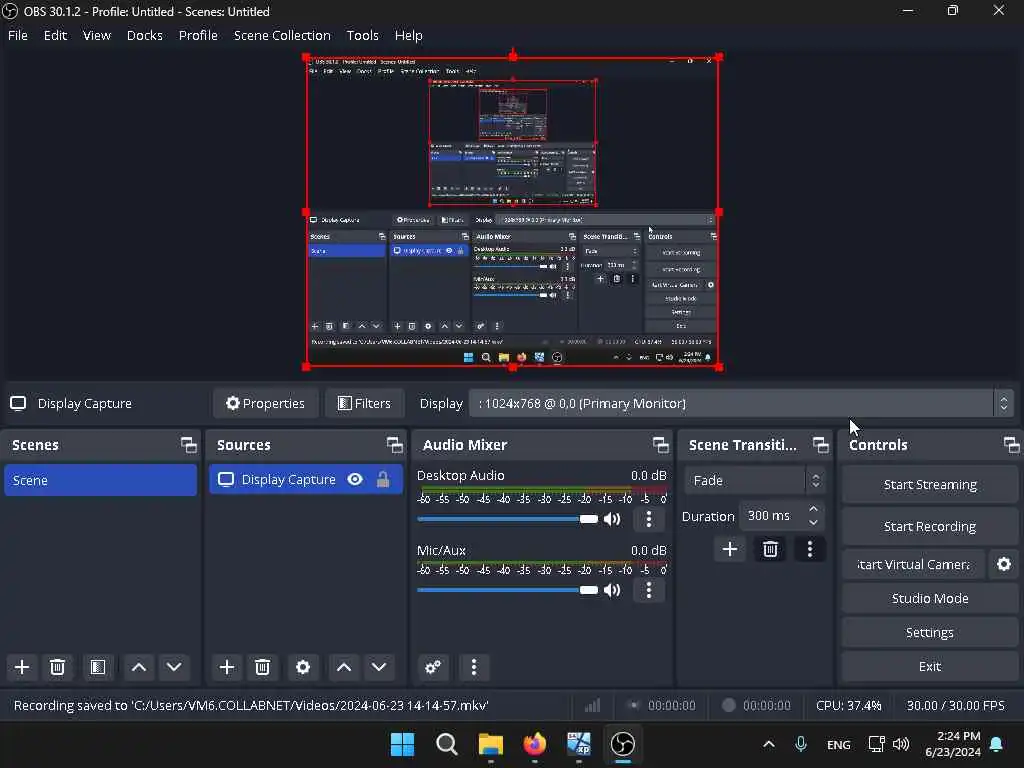1024x768 pixels.
Task: Open Desktop Audio options three-dot menu
Action: tap(648, 519)
